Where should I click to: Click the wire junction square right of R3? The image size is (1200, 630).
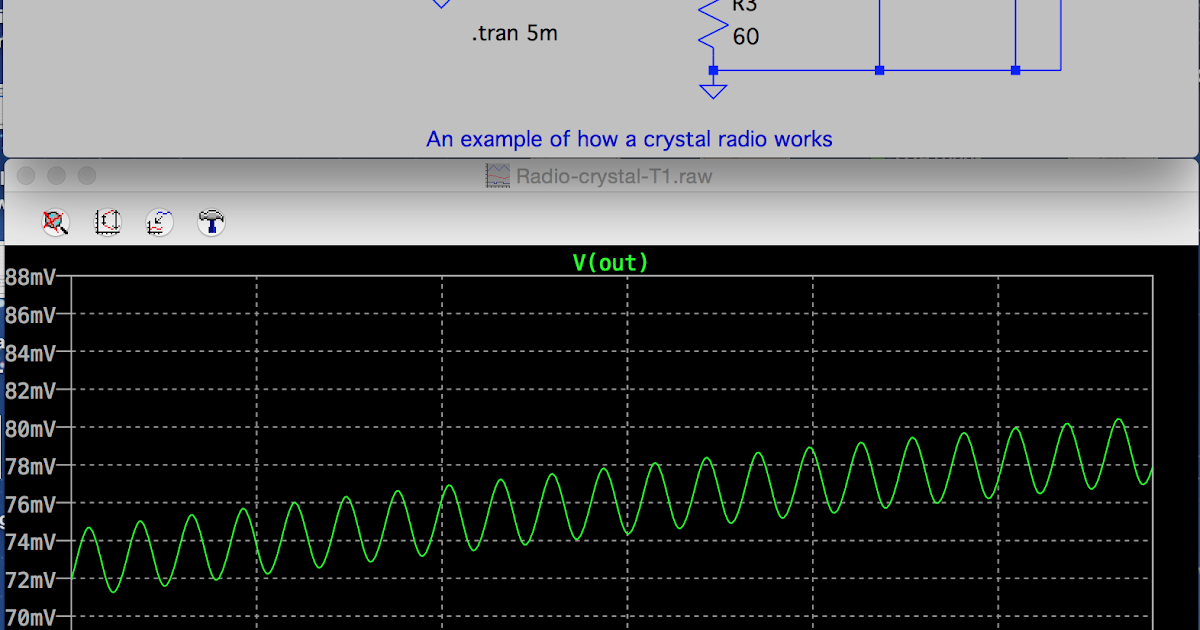(879, 69)
